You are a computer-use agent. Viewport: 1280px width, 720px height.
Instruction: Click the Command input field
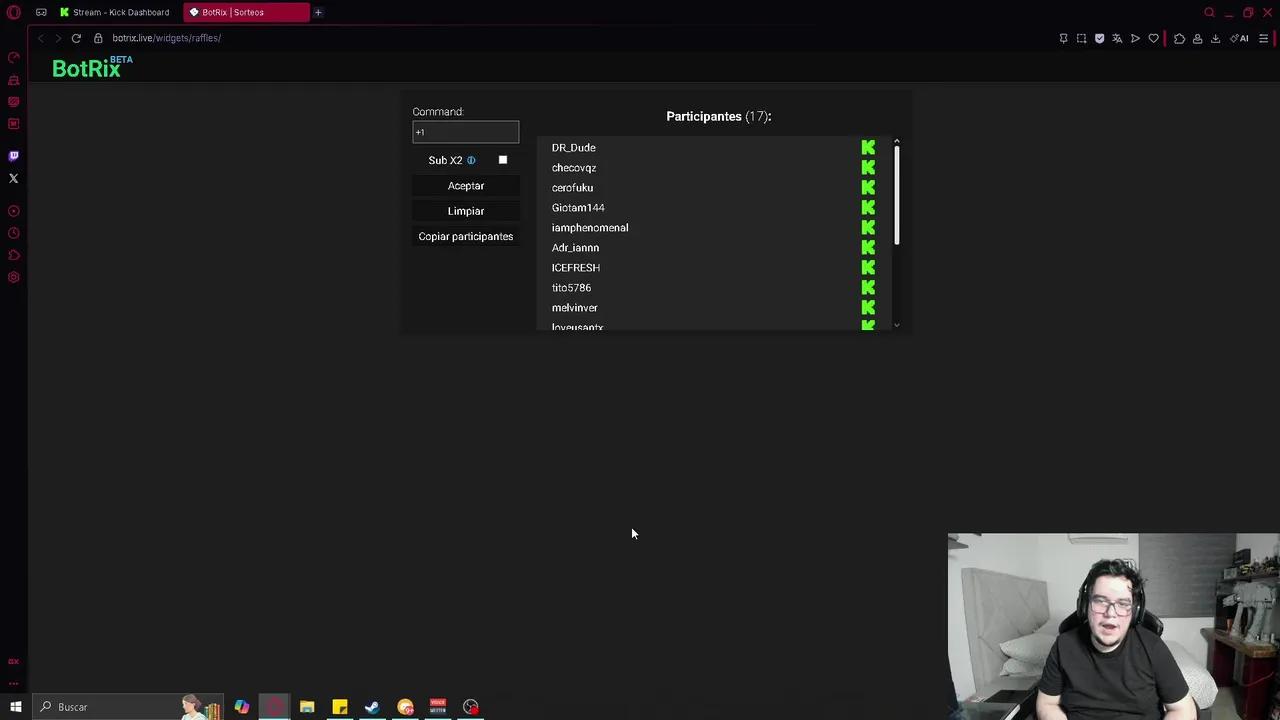[466, 132]
